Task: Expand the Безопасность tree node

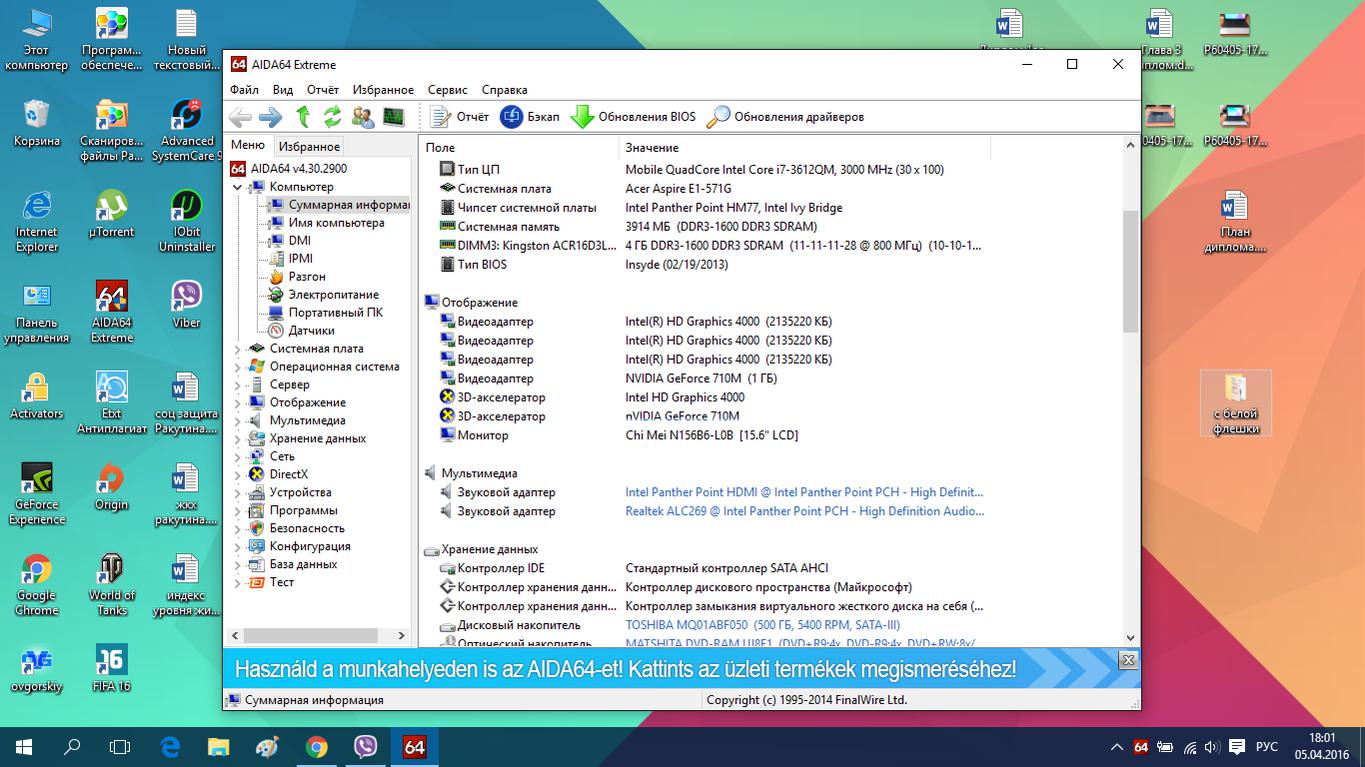Action: pos(237,529)
